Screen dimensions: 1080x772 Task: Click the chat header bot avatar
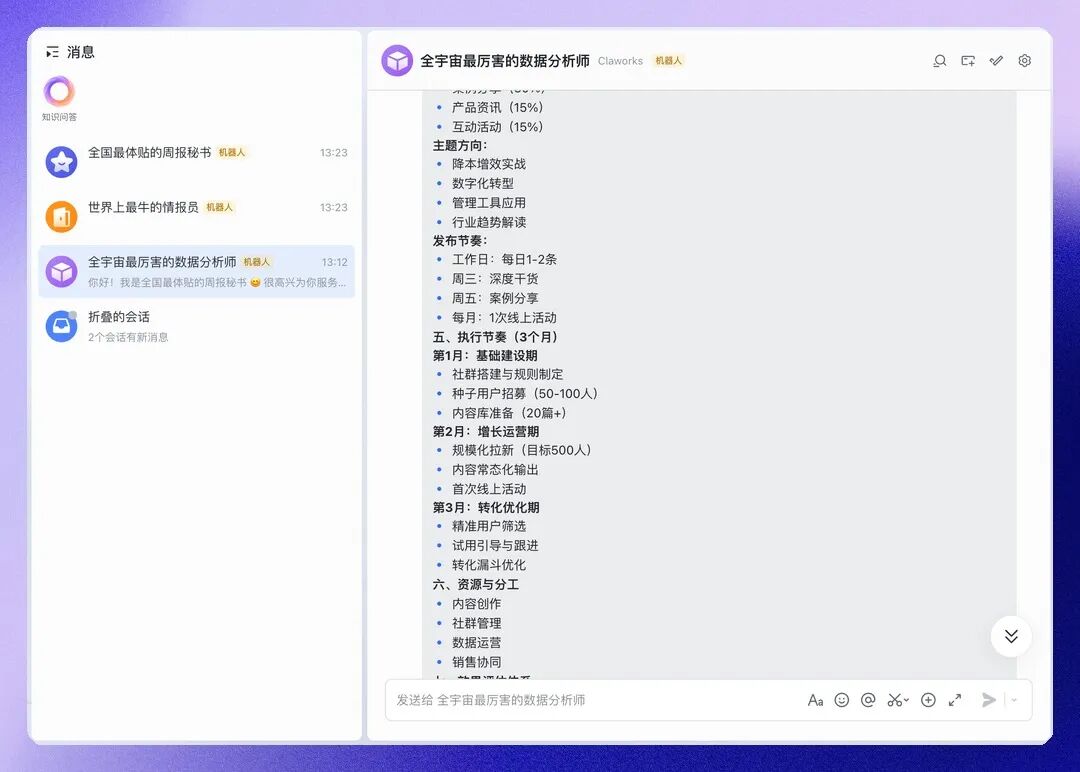pos(397,61)
